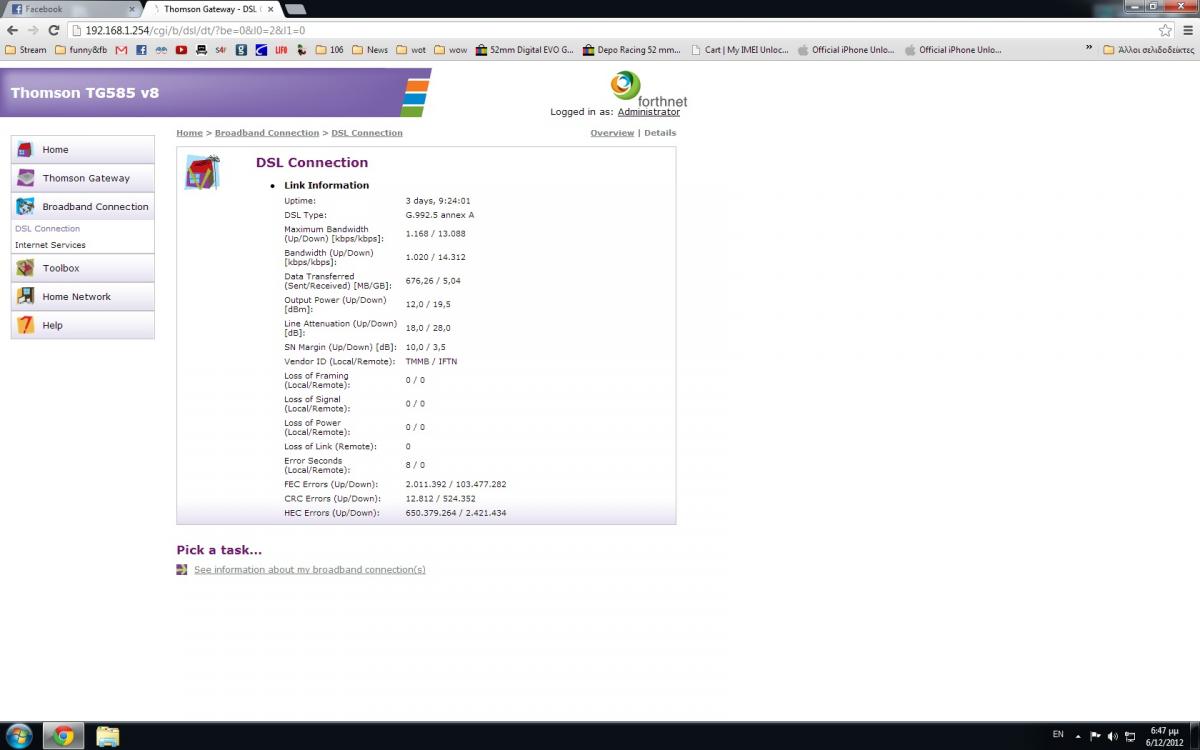Click the Forthnet logo
1200x750 pixels.
click(648, 89)
